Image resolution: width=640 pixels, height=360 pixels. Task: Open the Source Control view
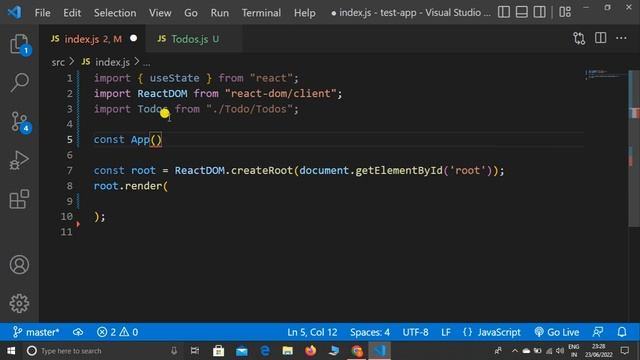[19, 122]
